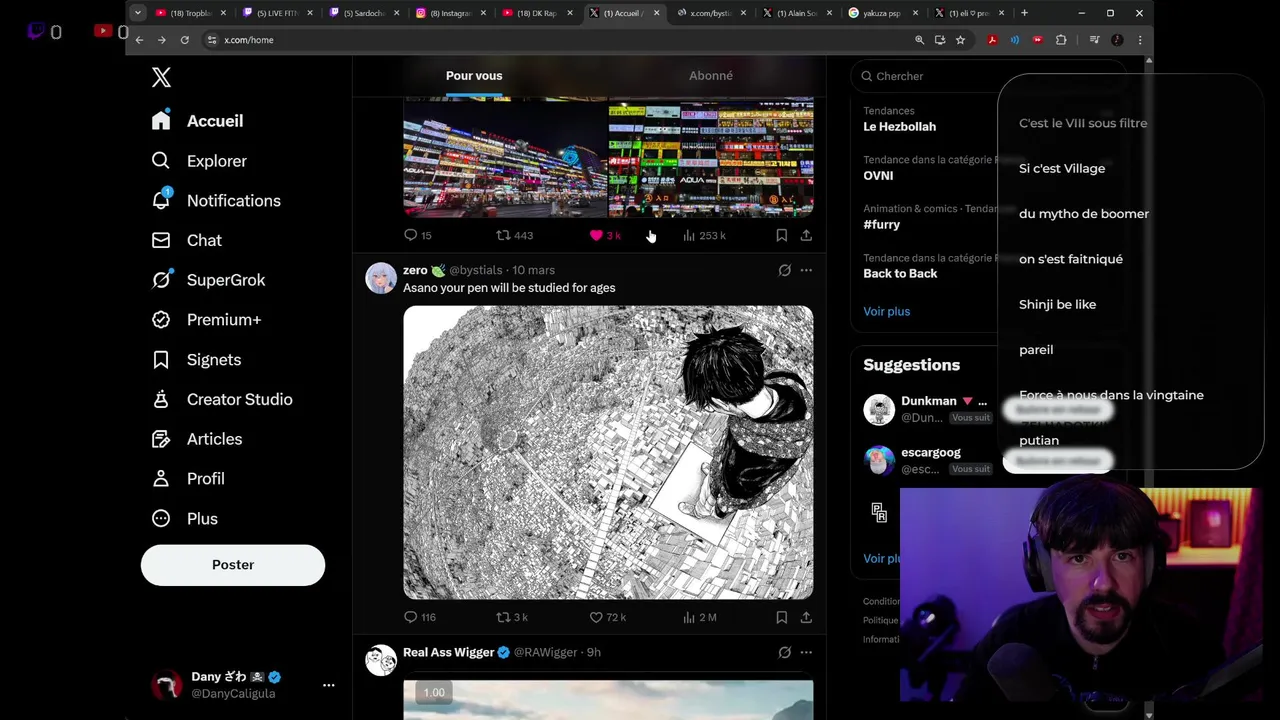This screenshot has height=720, width=1280.
Task: Switch to the Tropblar YouTube browser tab
Action: 191,13
